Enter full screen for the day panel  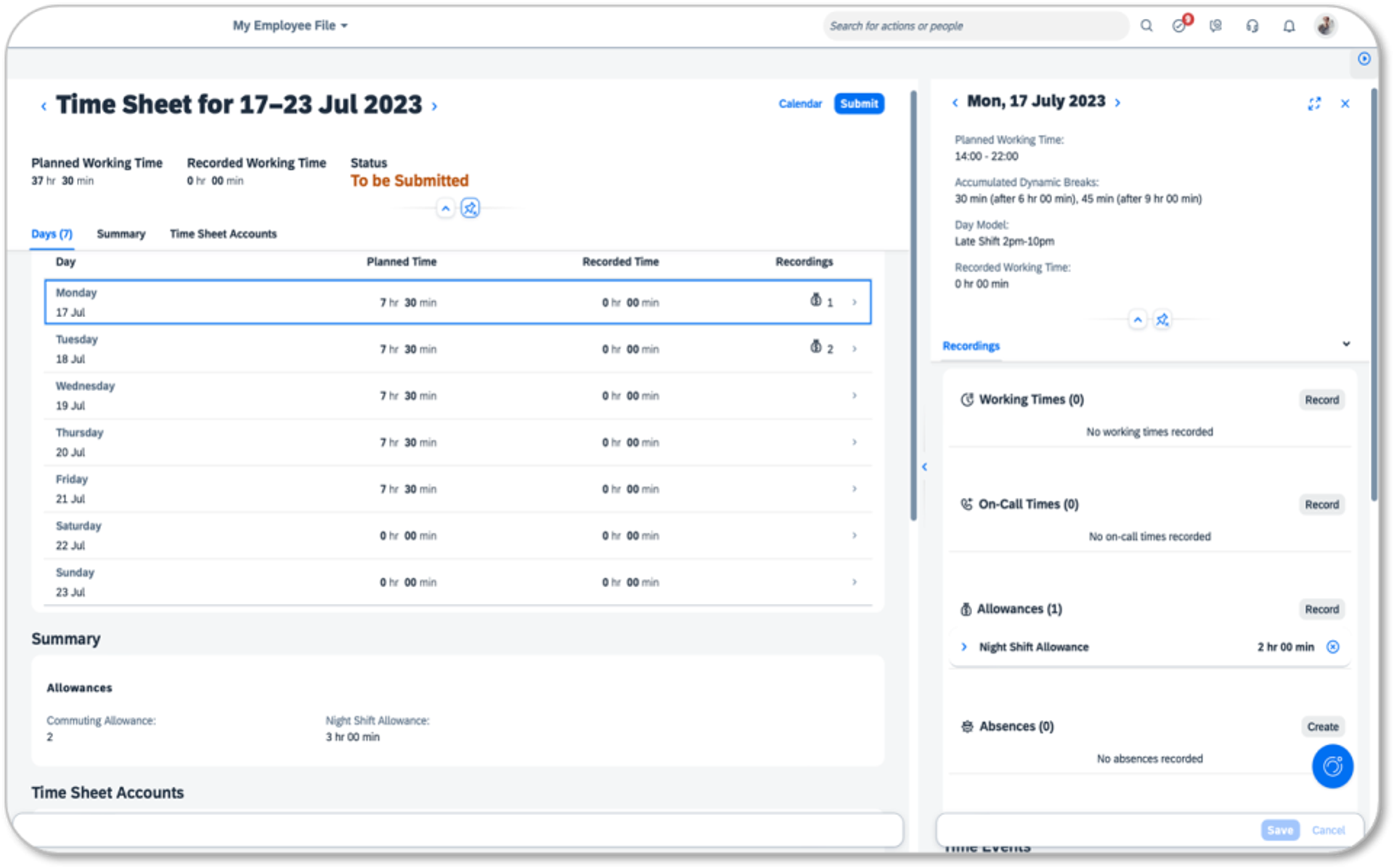point(1314,104)
